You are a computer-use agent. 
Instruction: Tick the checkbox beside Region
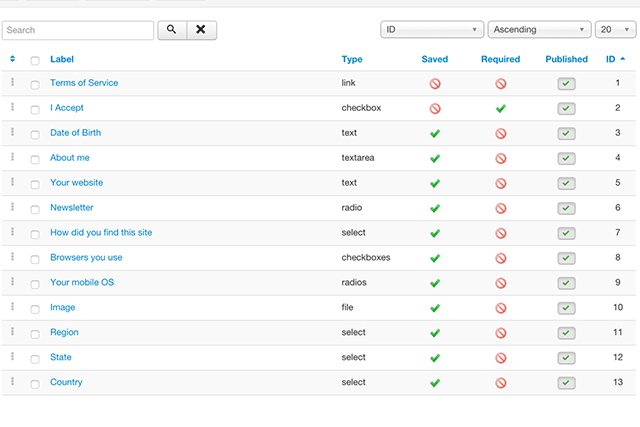click(35, 334)
